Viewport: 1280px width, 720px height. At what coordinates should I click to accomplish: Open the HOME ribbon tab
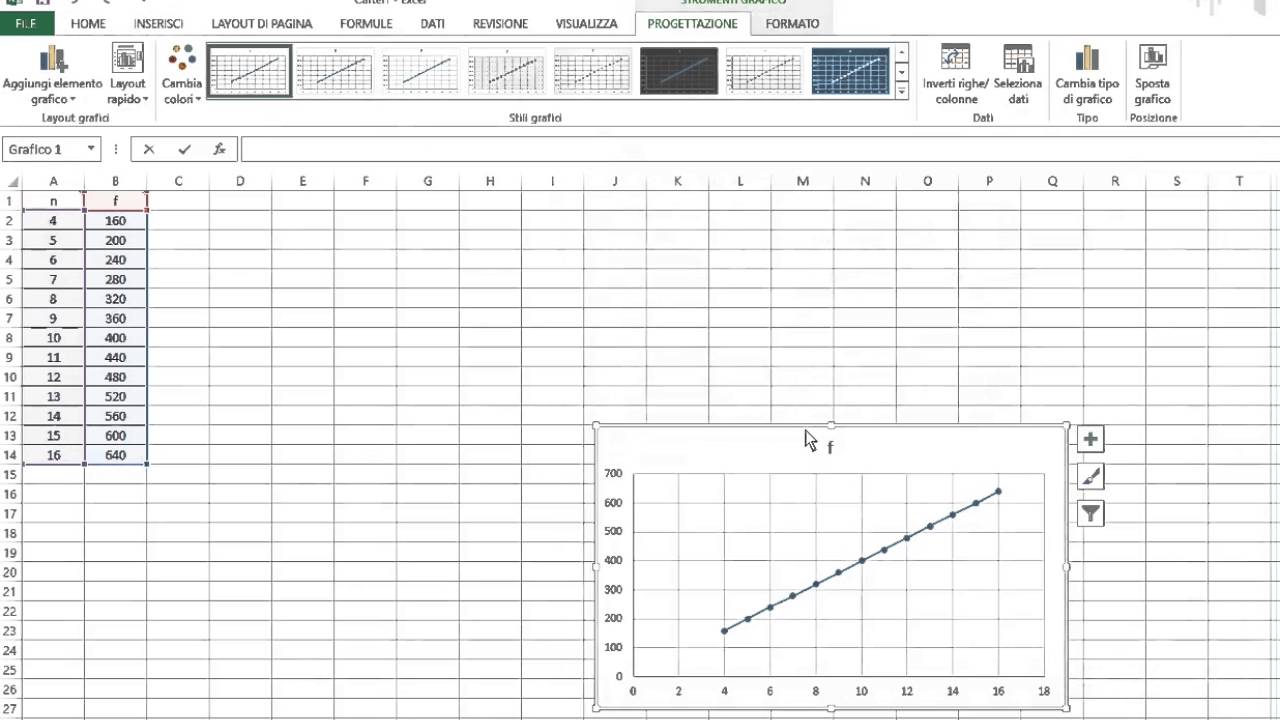pos(88,23)
